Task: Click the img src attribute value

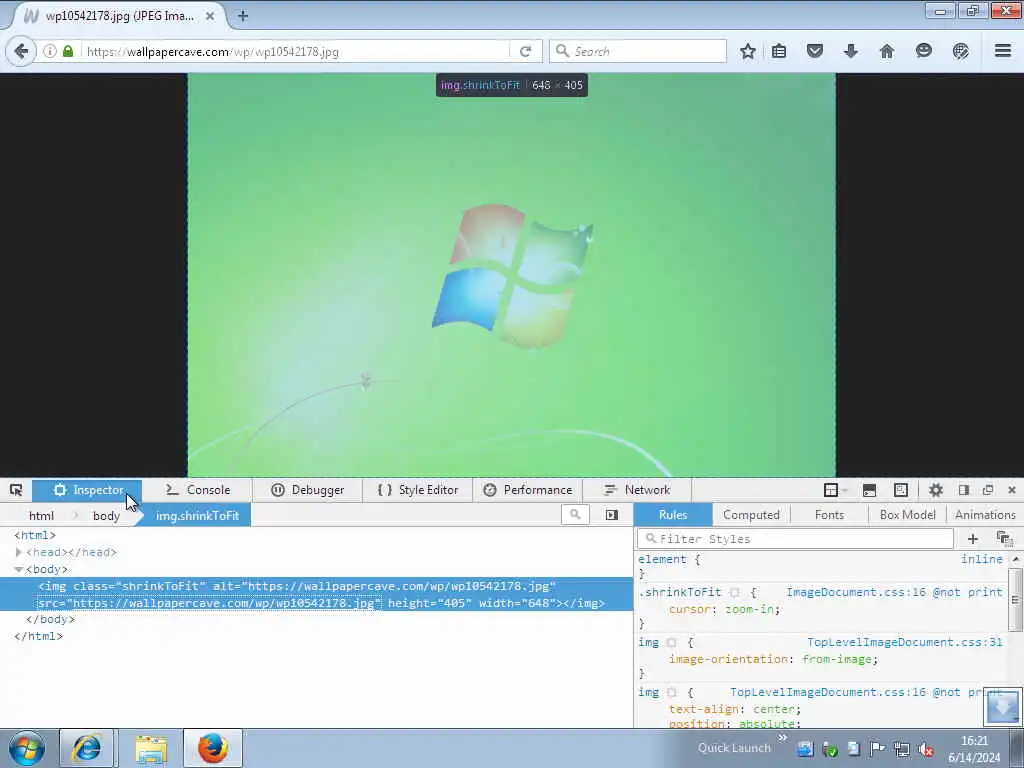Action: click(x=223, y=603)
